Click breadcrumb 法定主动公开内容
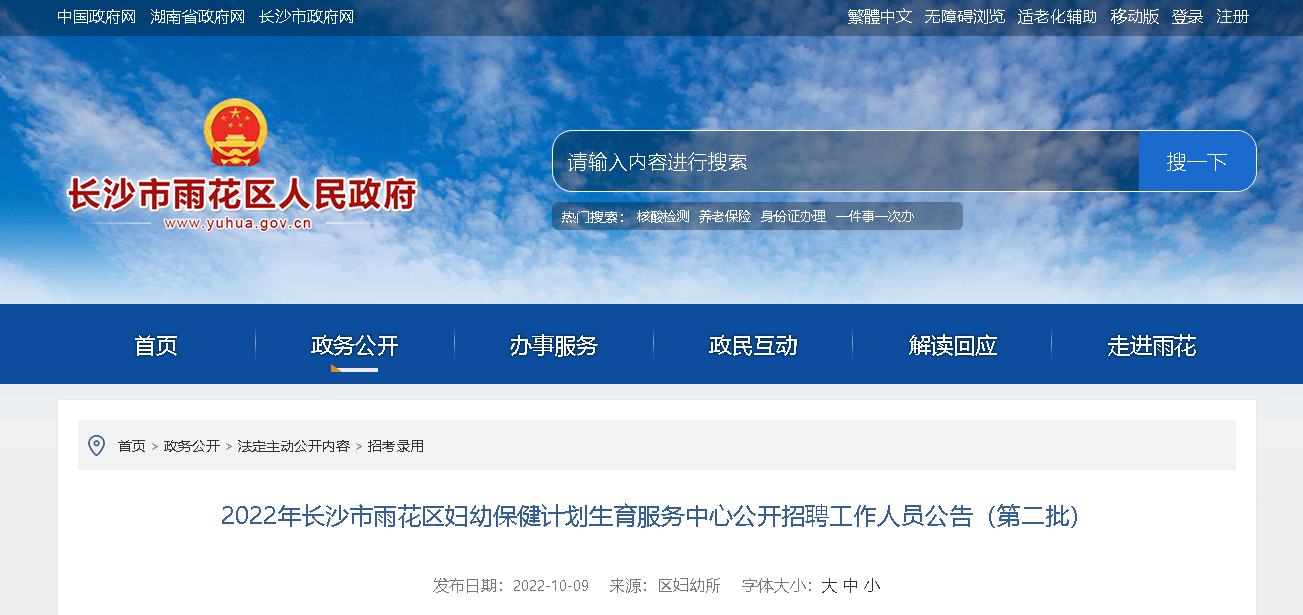This screenshot has width=1303, height=615. click(294, 446)
